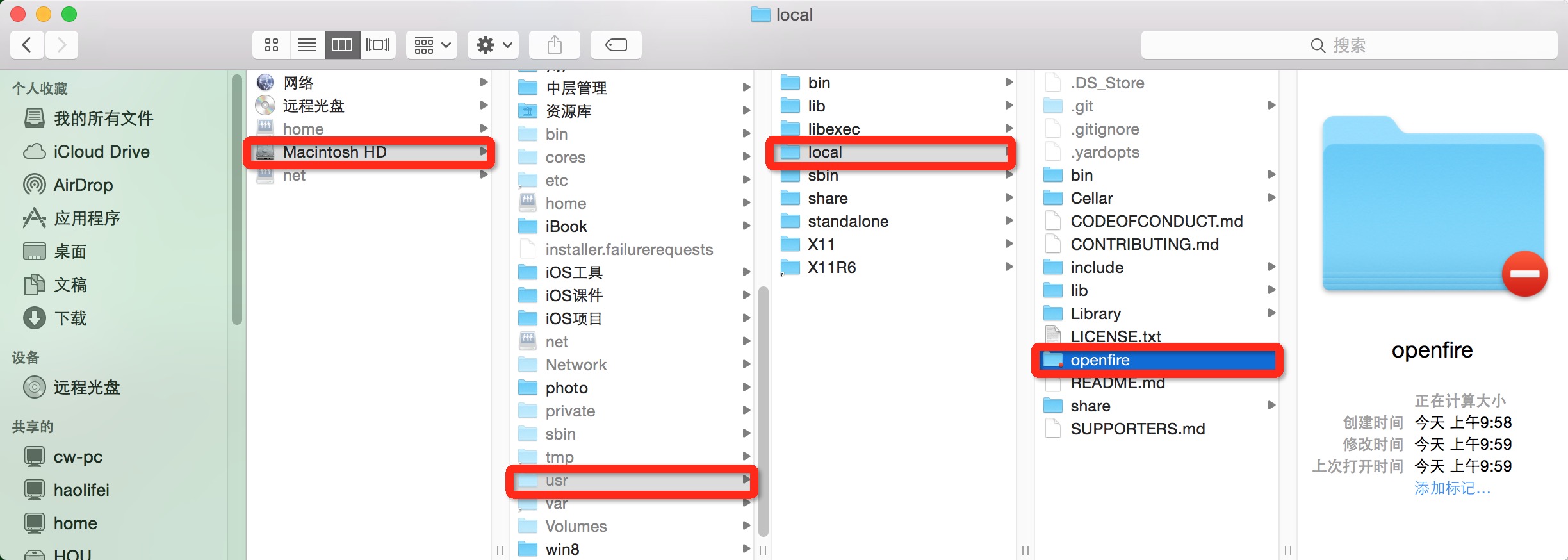Image resolution: width=1568 pixels, height=560 pixels.
Task: Click the search field
Action: (1349, 45)
